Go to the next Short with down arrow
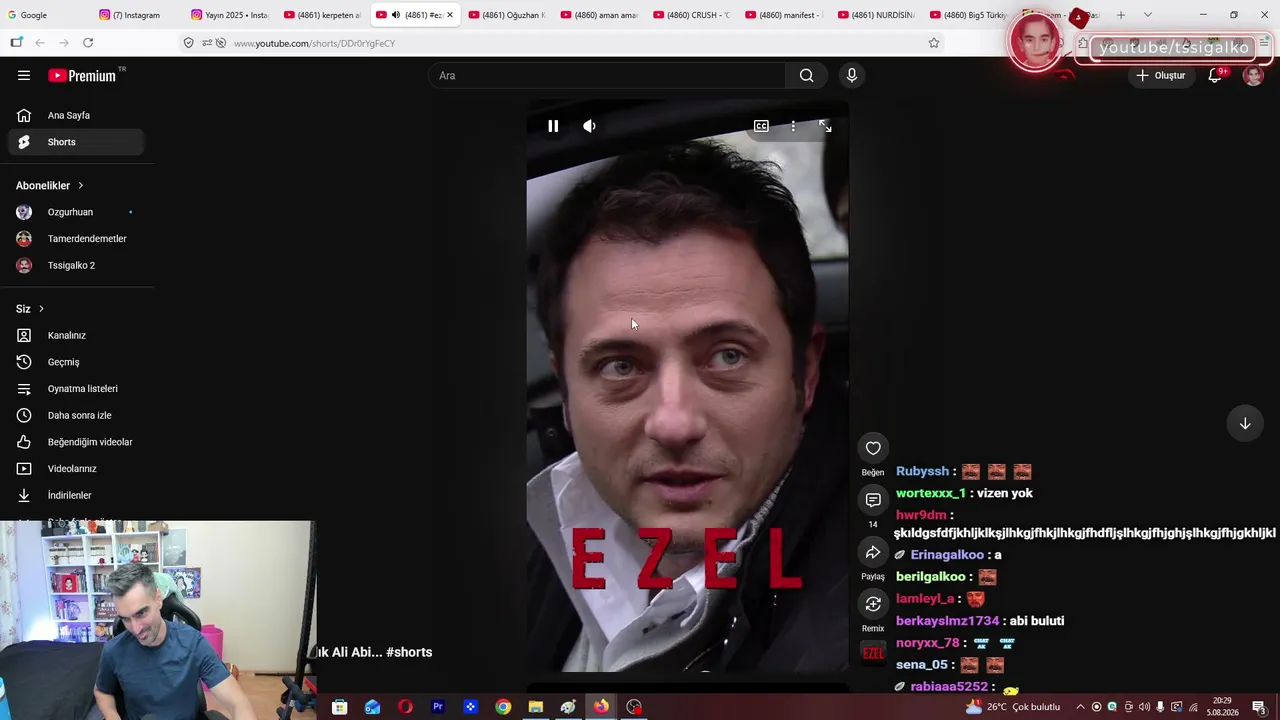The height and width of the screenshot is (720, 1280). pyautogui.click(x=1245, y=423)
